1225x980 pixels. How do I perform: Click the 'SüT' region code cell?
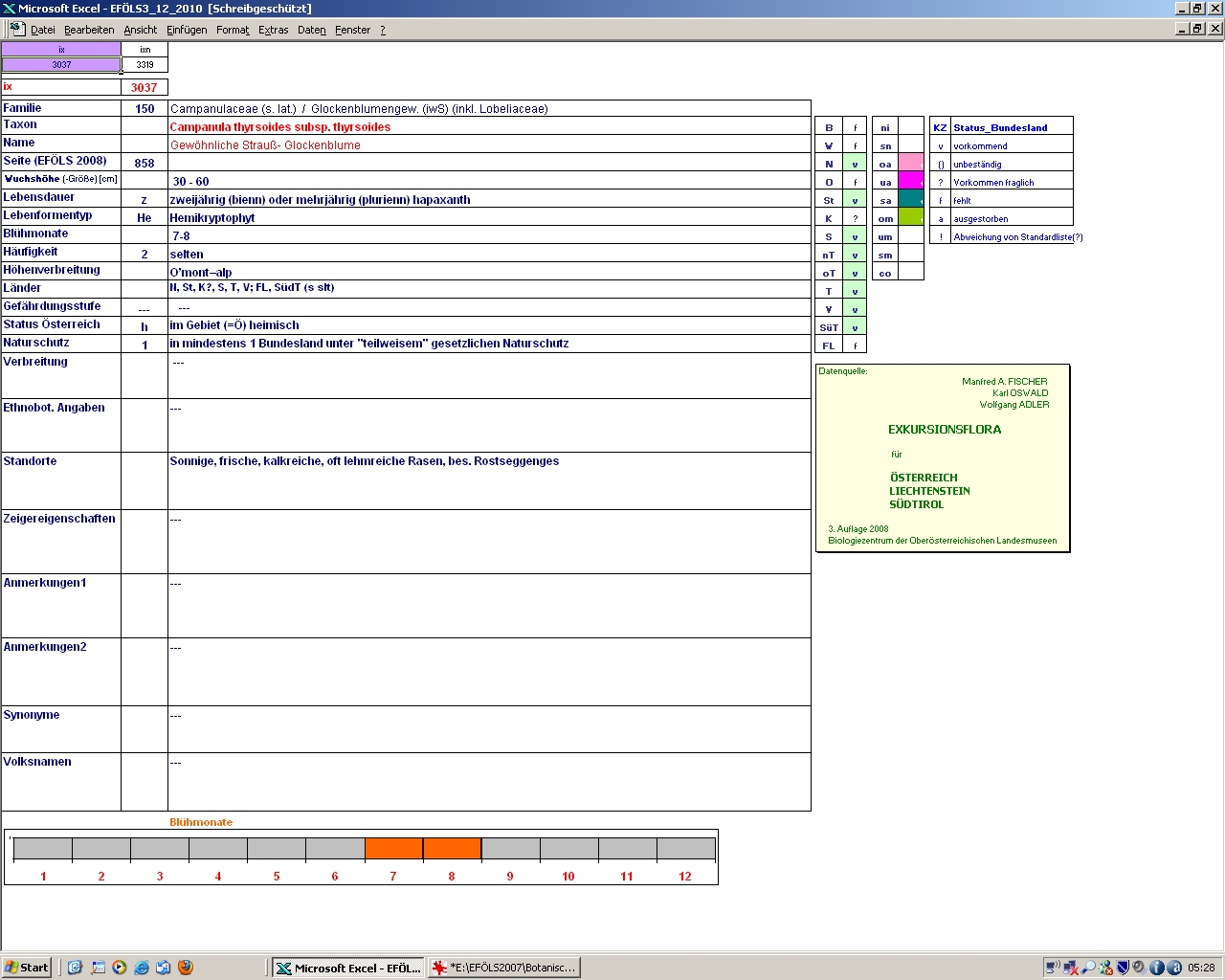(829, 327)
